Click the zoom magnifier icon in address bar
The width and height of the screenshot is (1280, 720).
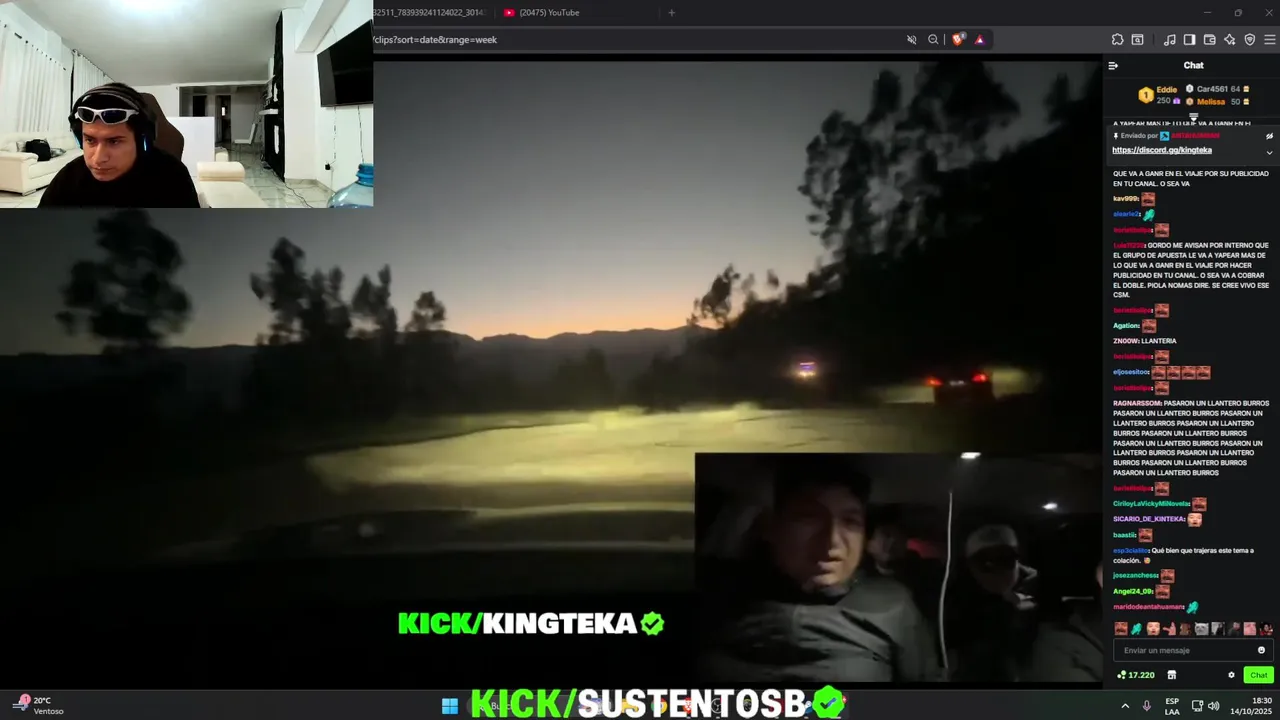pos(933,40)
